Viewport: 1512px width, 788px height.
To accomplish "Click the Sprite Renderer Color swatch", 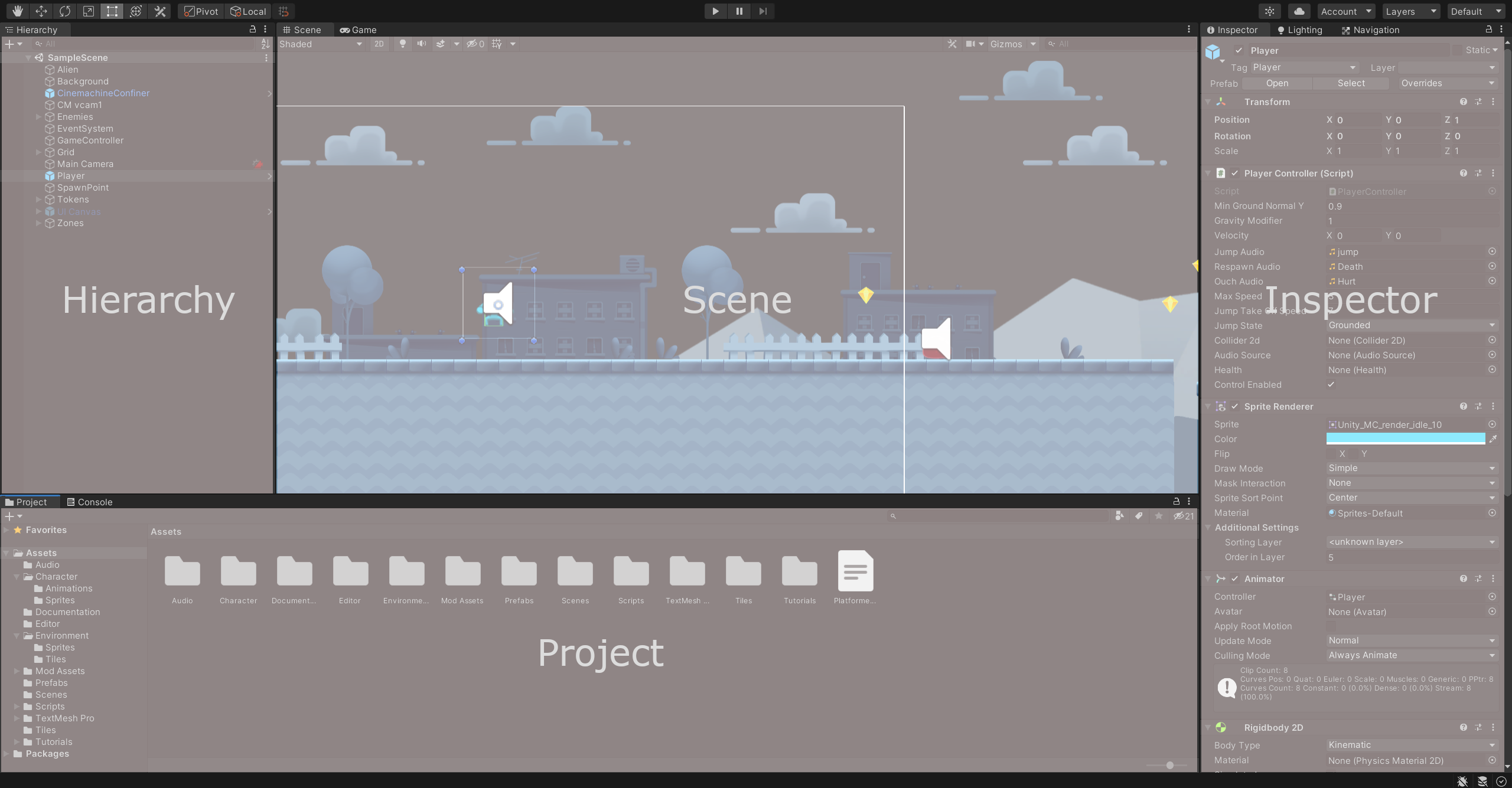I will coord(1405,439).
